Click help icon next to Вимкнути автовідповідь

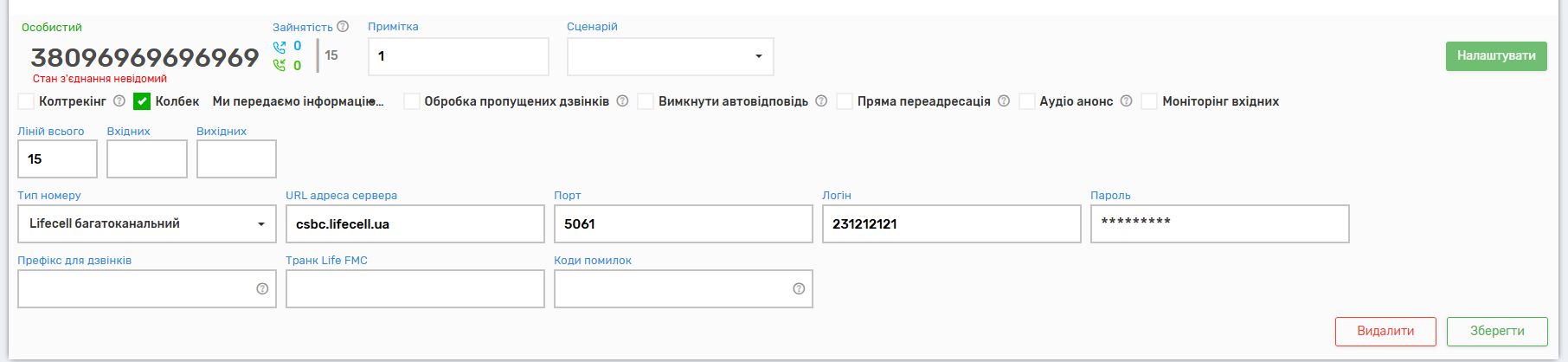click(821, 101)
